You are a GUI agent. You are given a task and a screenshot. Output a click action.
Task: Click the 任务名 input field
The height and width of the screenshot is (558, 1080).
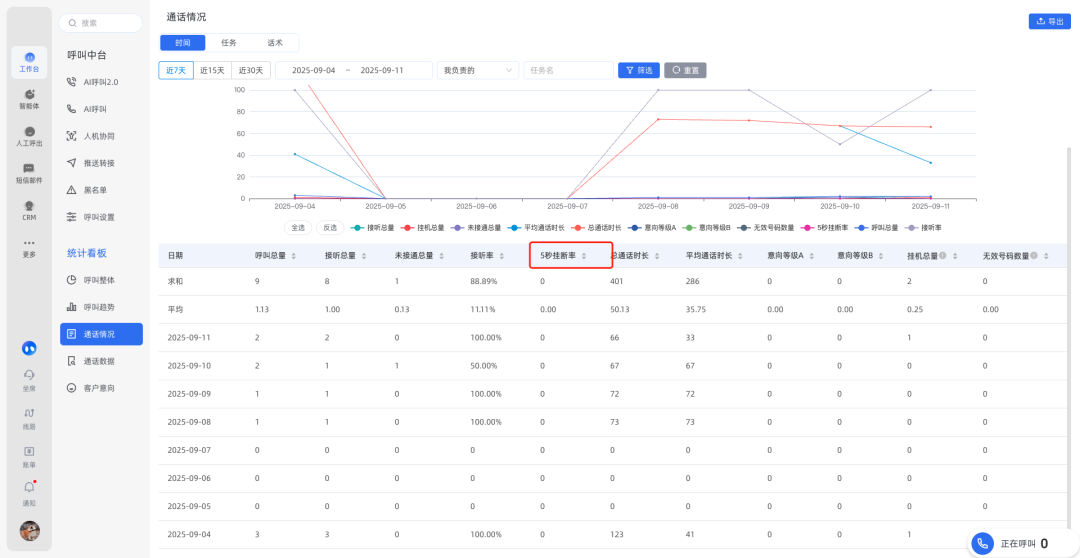(x=568, y=70)
